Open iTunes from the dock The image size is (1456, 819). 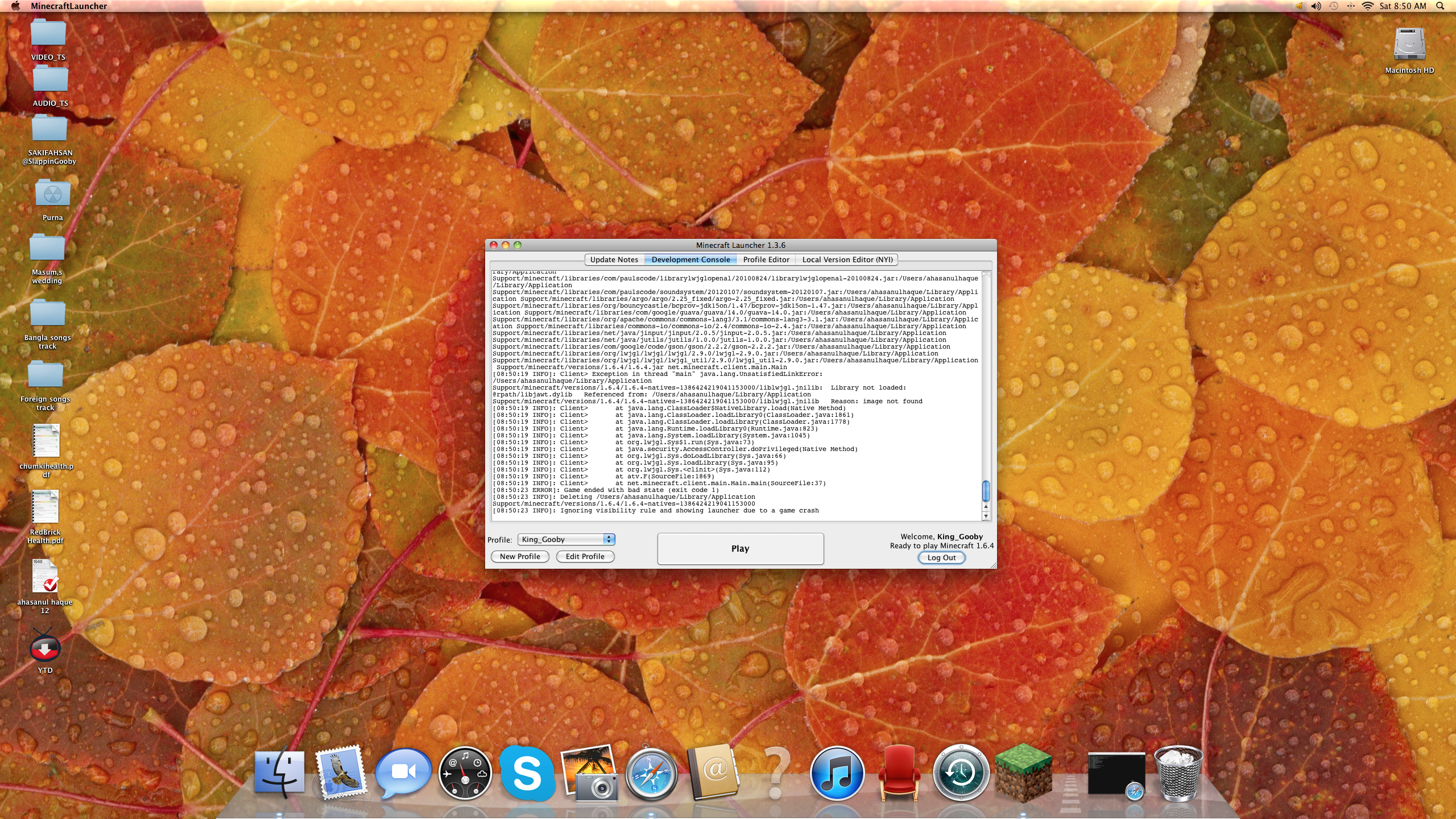[x=837, y=773]
